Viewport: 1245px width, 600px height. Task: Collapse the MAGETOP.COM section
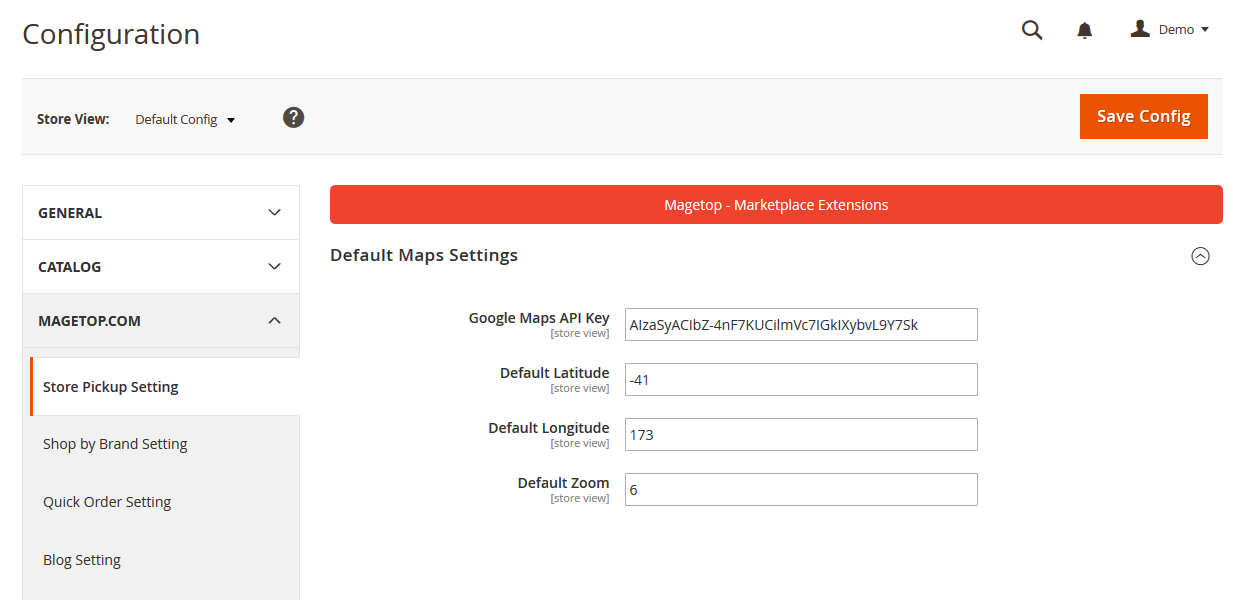click(x=160, y=321)
